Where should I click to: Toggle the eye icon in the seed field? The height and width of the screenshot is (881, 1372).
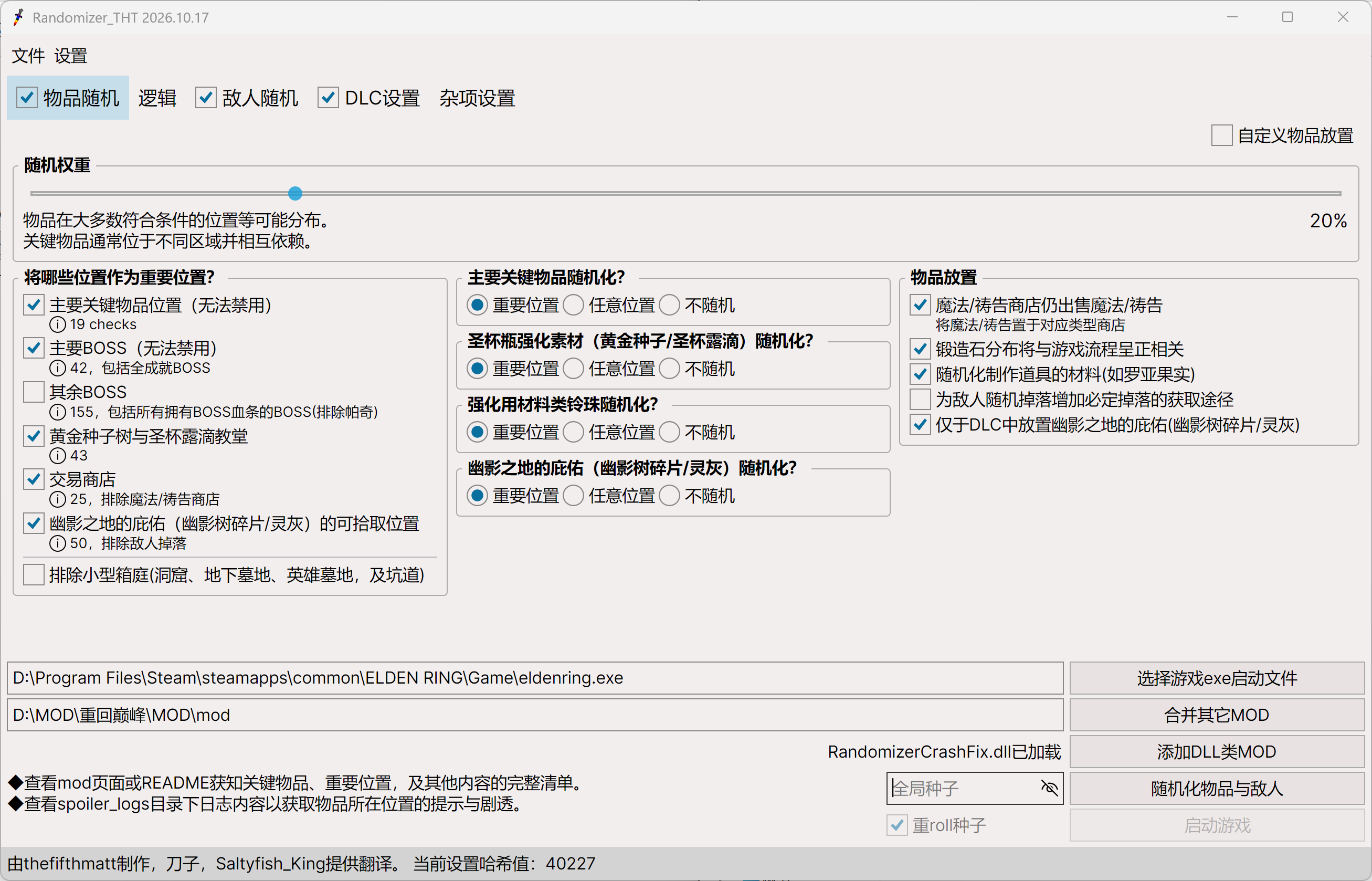(1049, 788)
